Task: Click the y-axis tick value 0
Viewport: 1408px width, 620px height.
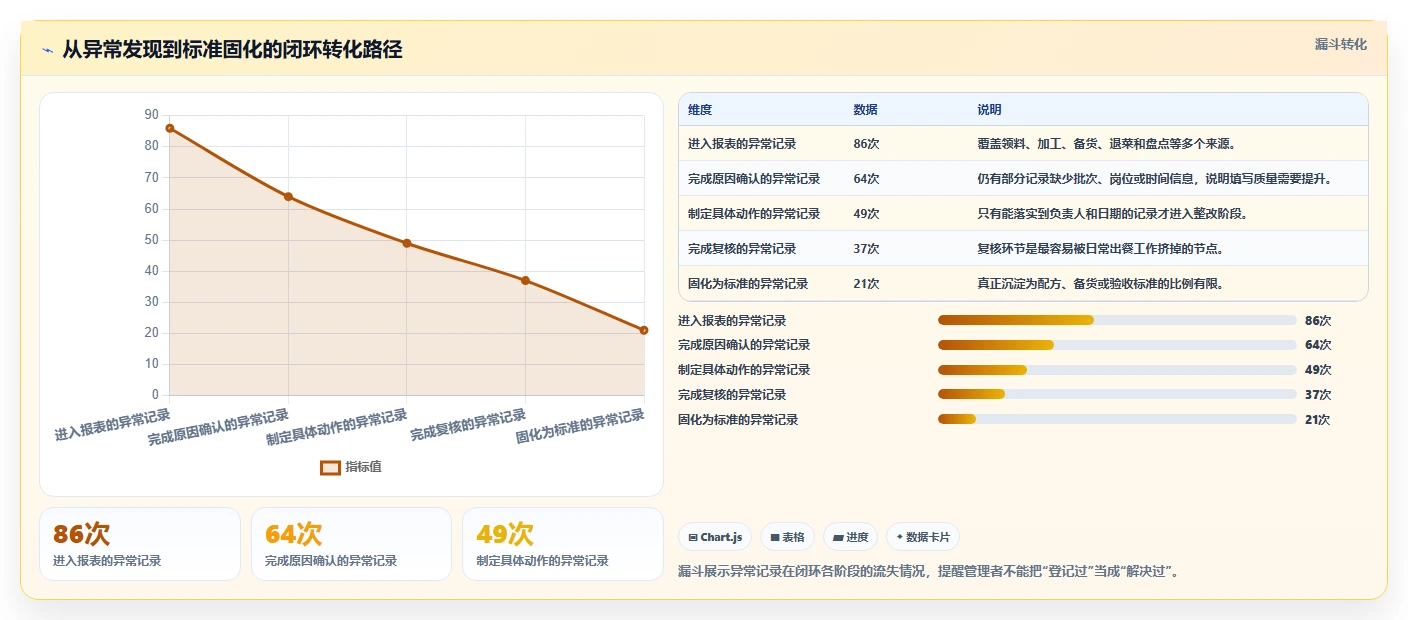Action: point(155,395)
